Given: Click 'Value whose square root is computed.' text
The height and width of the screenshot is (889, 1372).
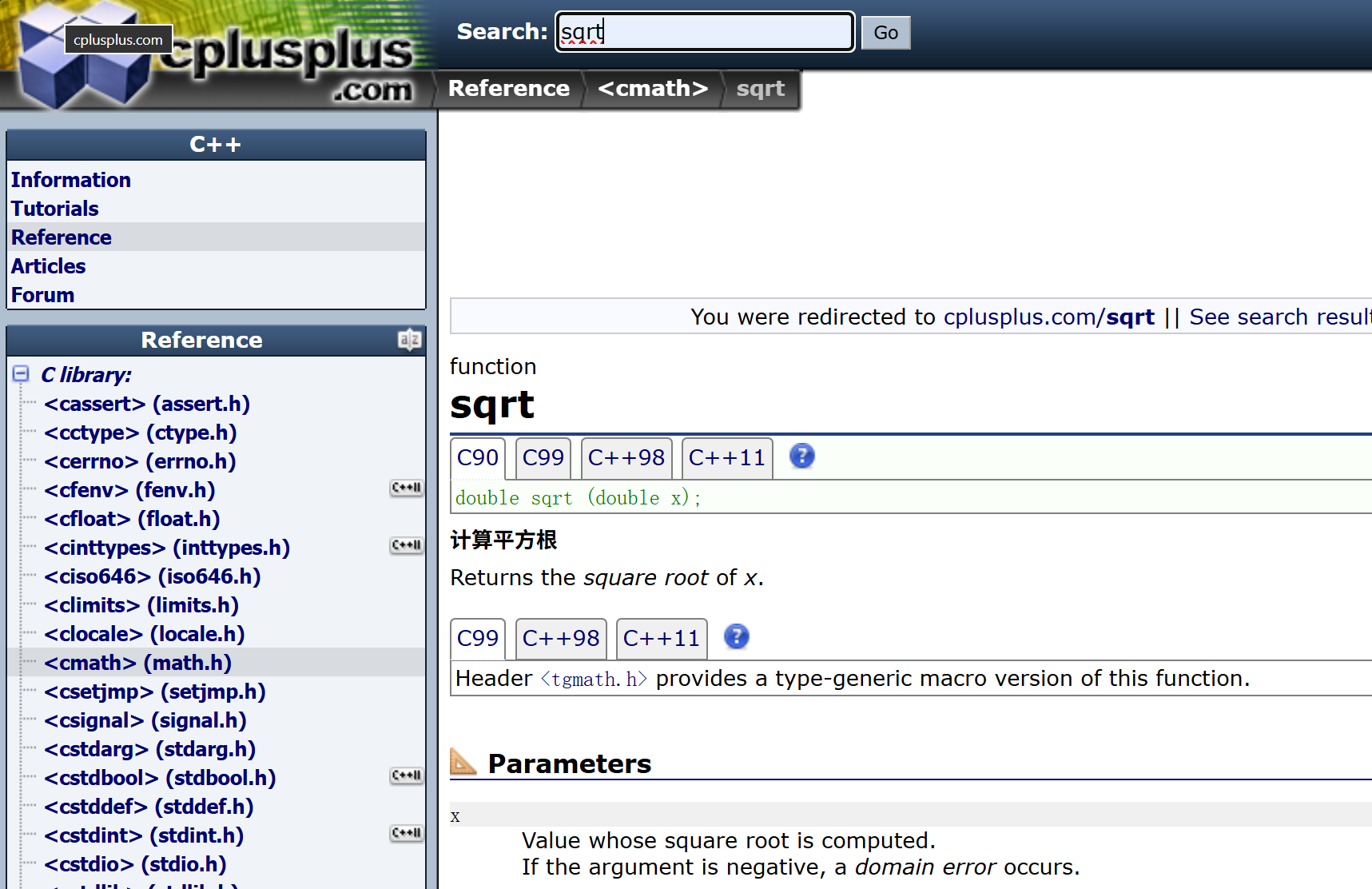Looking at the screenshot, I should click(x=729, y=841).
